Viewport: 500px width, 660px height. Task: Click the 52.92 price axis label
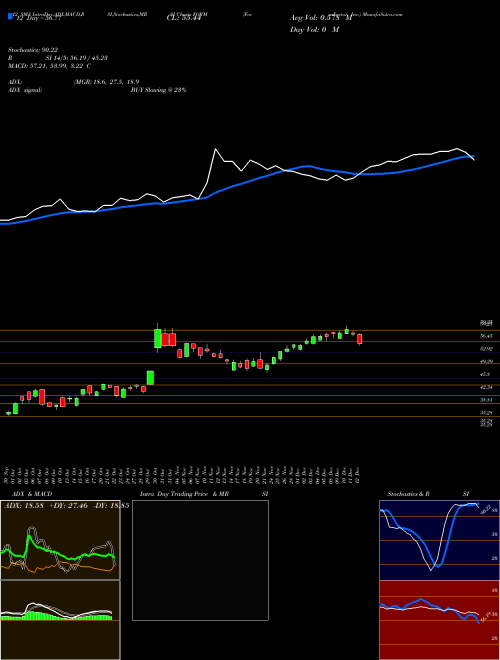pos(486,349)
